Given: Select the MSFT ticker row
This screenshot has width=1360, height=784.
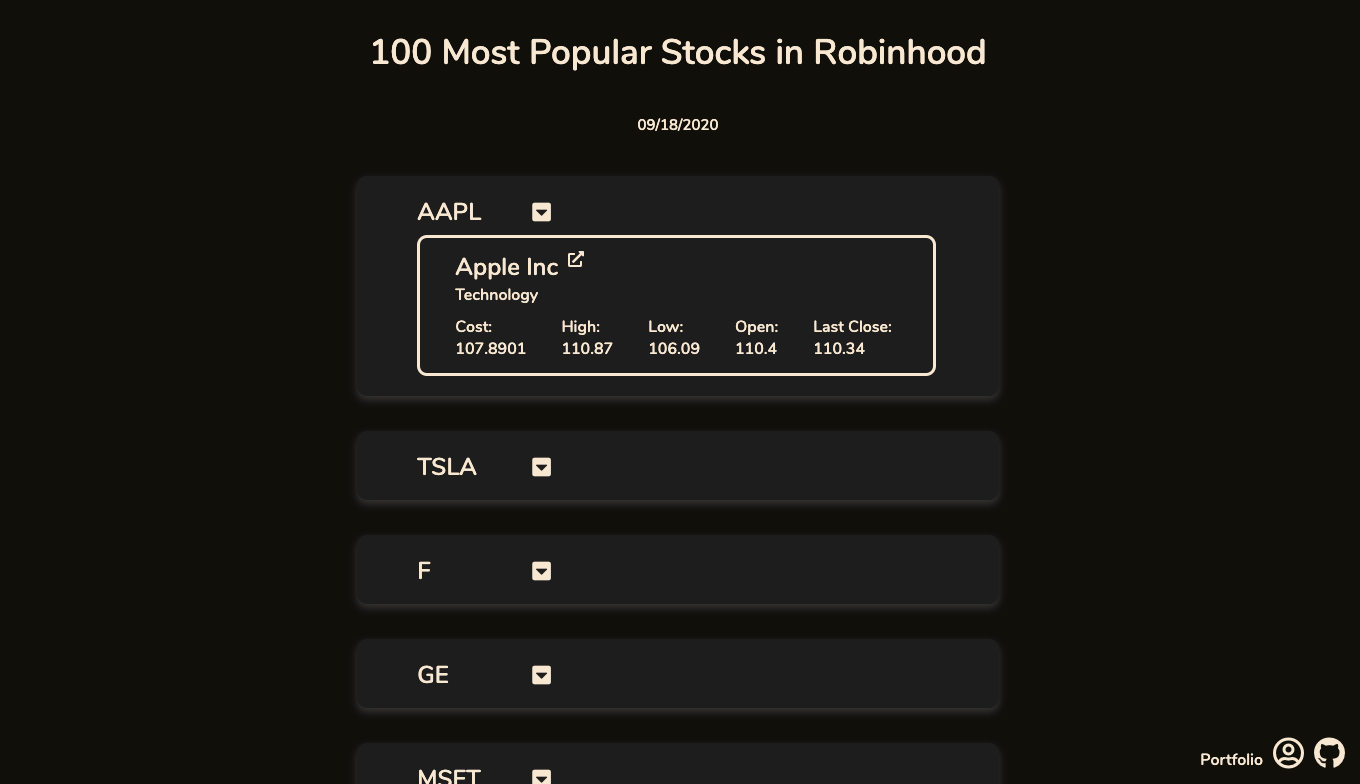Looking at the screenshot, I should coord(678,765).
